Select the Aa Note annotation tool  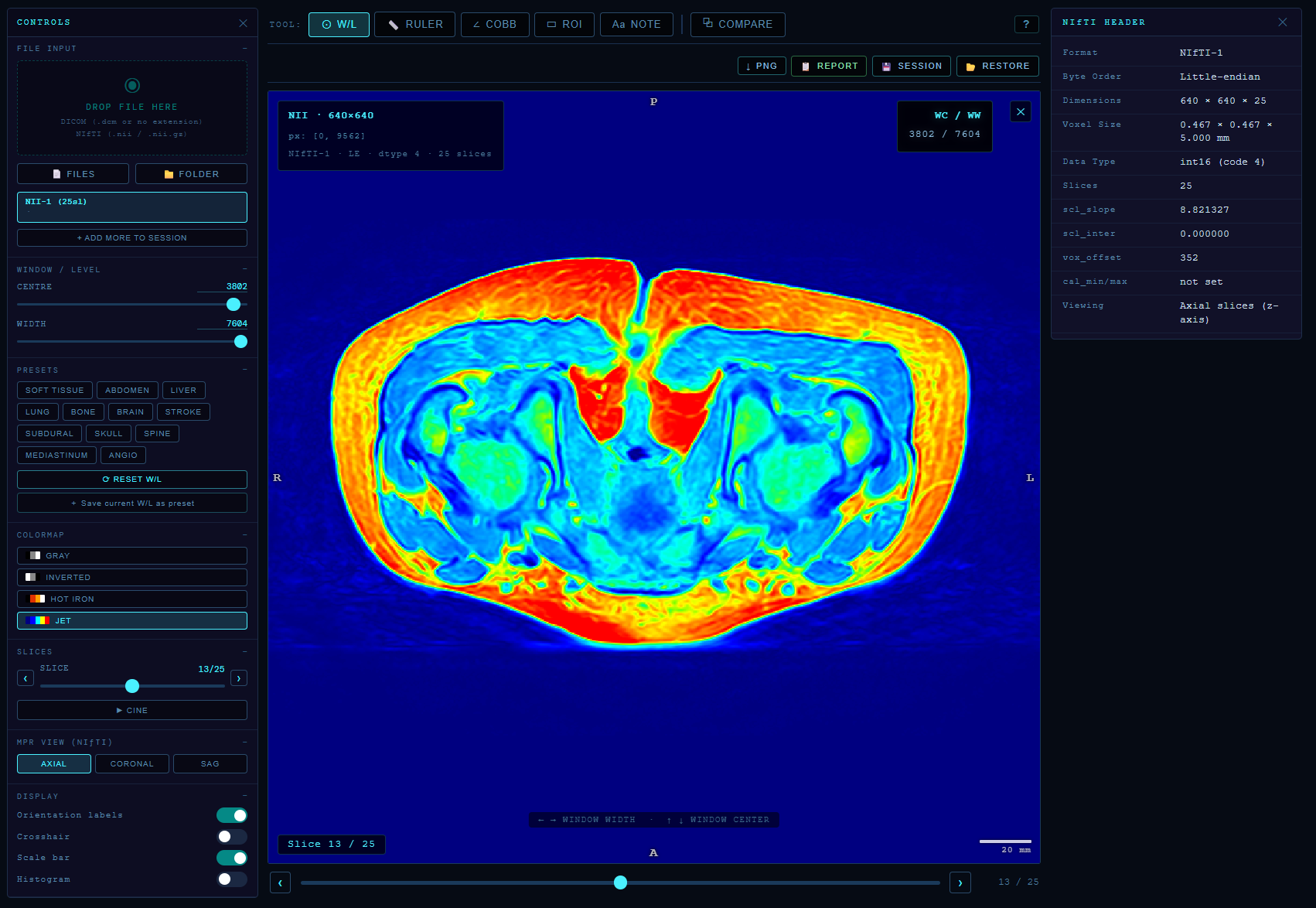point(636,25)
